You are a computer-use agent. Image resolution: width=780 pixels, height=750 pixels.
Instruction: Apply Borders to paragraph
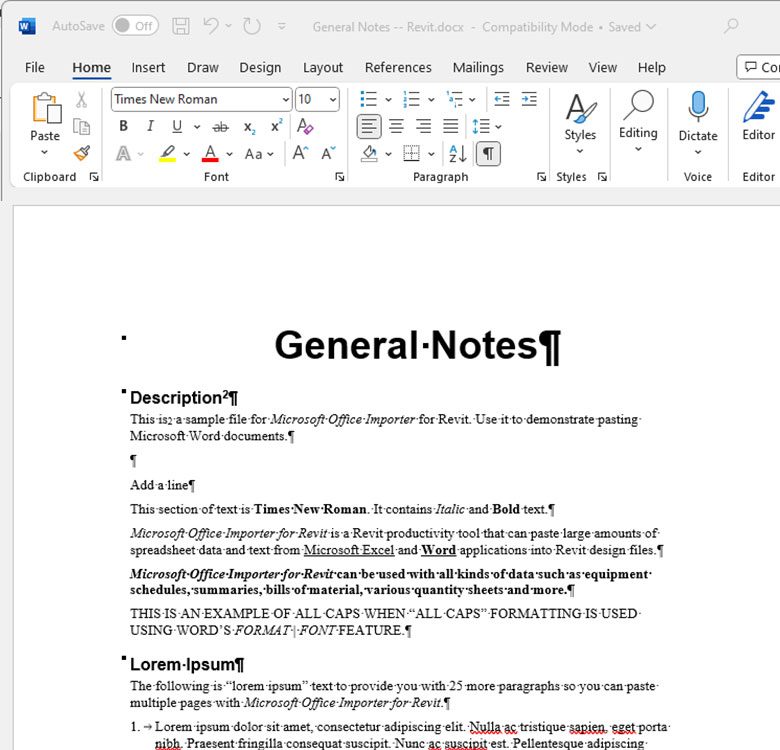[x=411, y=154]
